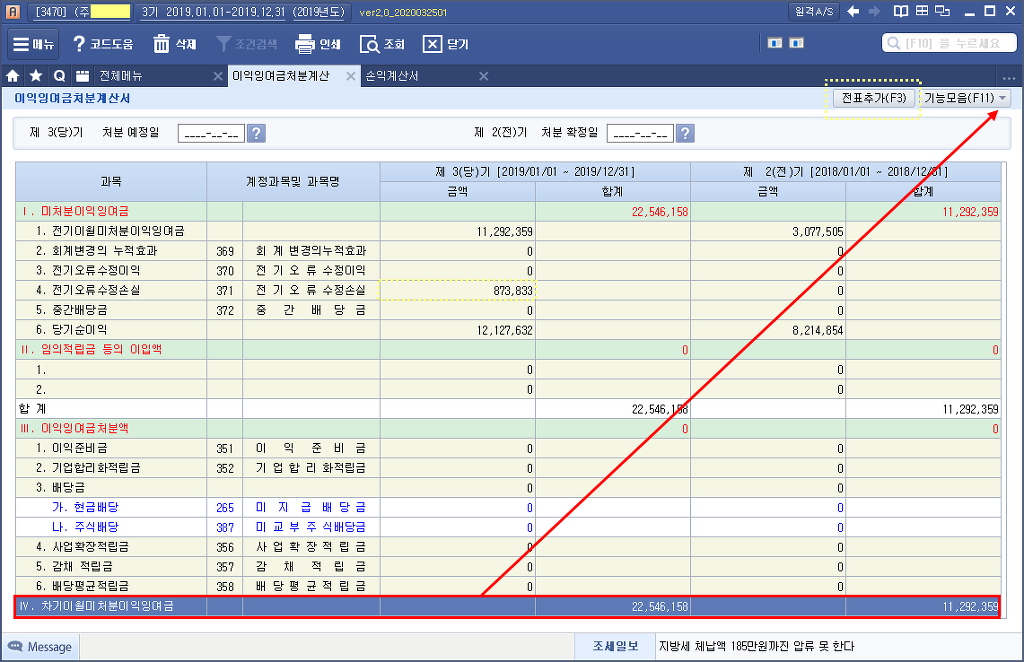Click the 조회 search icon
The width and height of the screenshot is (1024, 662).
pyautogui.click(x=369, y=44)
